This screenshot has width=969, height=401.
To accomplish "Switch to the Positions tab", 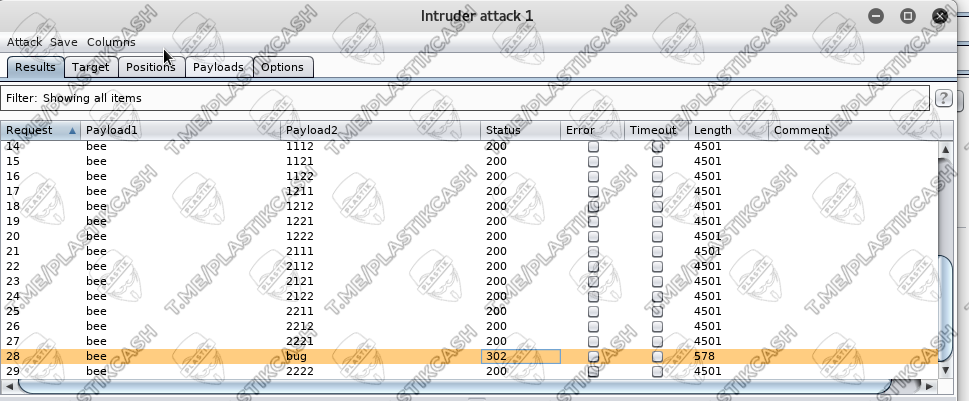I will point(151,67).
